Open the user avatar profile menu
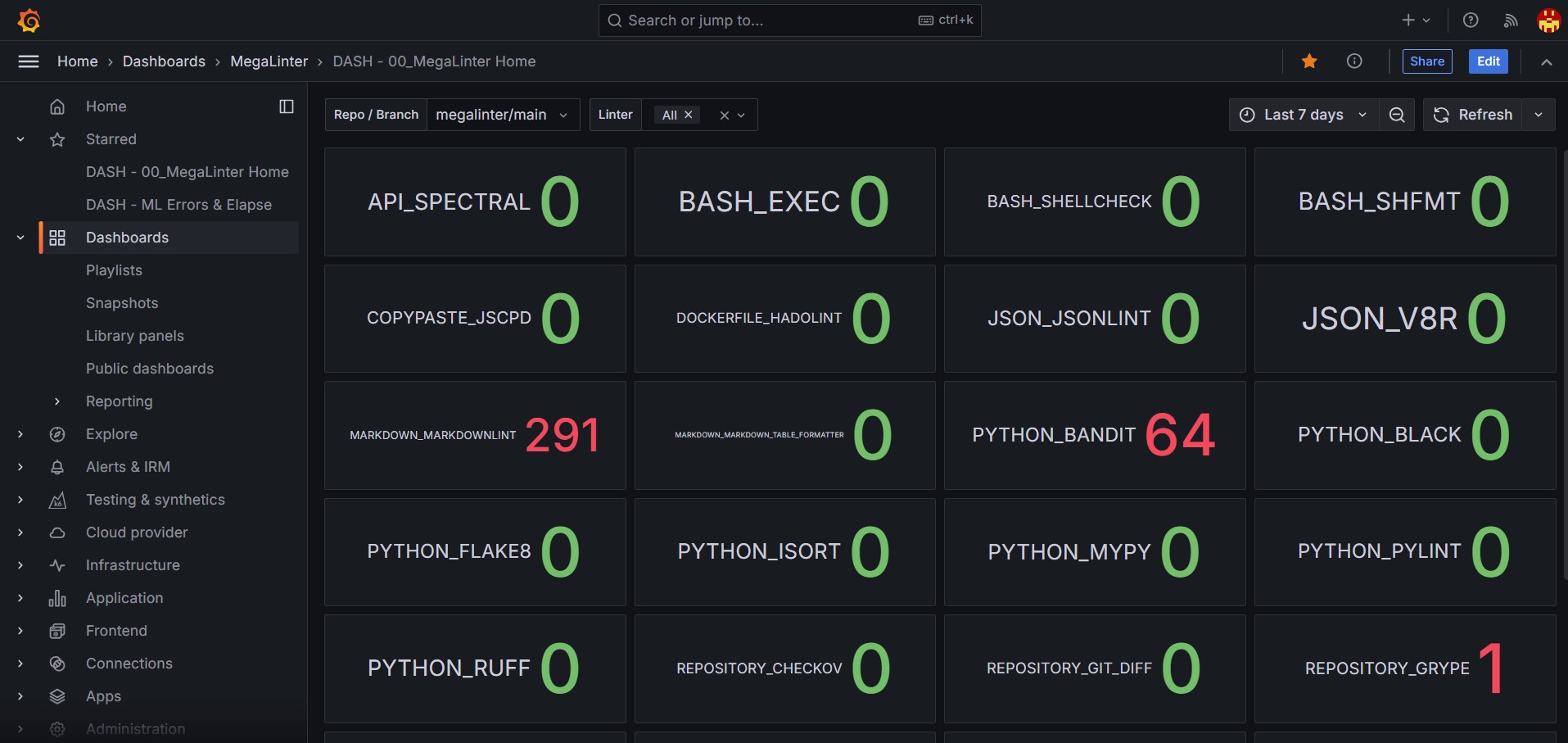This screenshot has height=743, width=1568. [x=1548, y=20]
